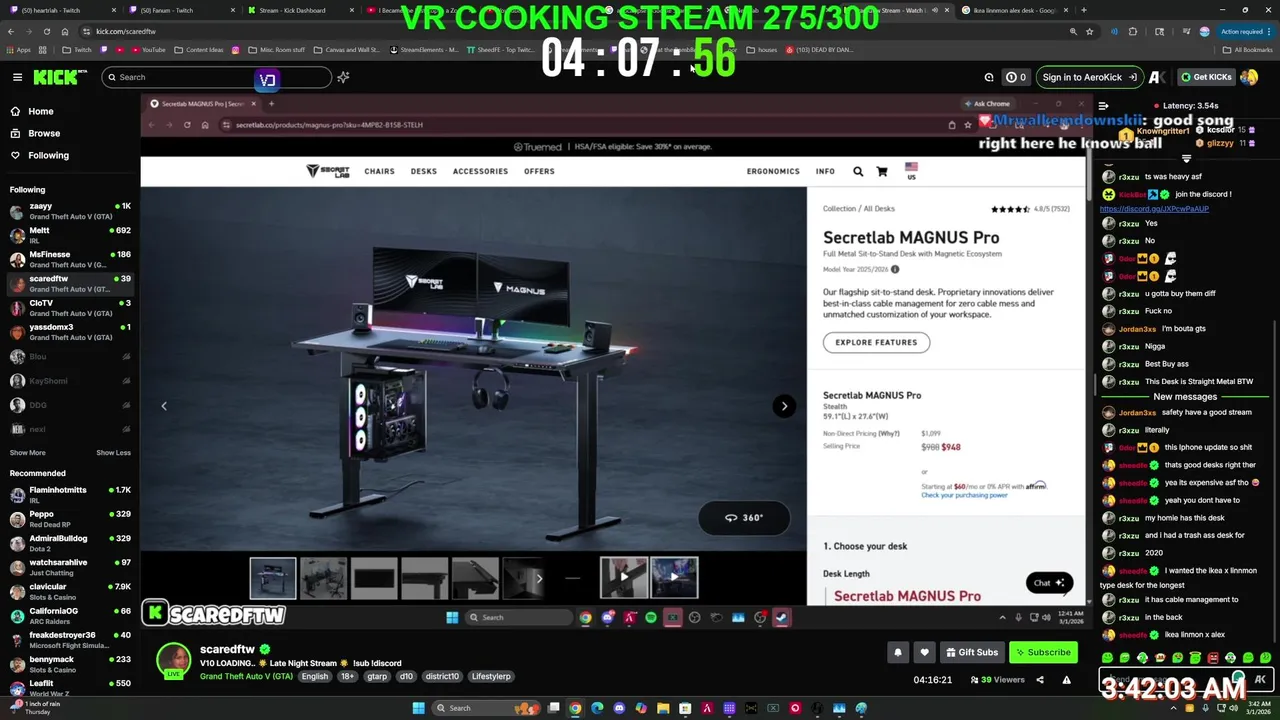Open Microsoft Edge from taskbar
The image size is (1280, 720).
pyautogui.click(x=597, y=708)
